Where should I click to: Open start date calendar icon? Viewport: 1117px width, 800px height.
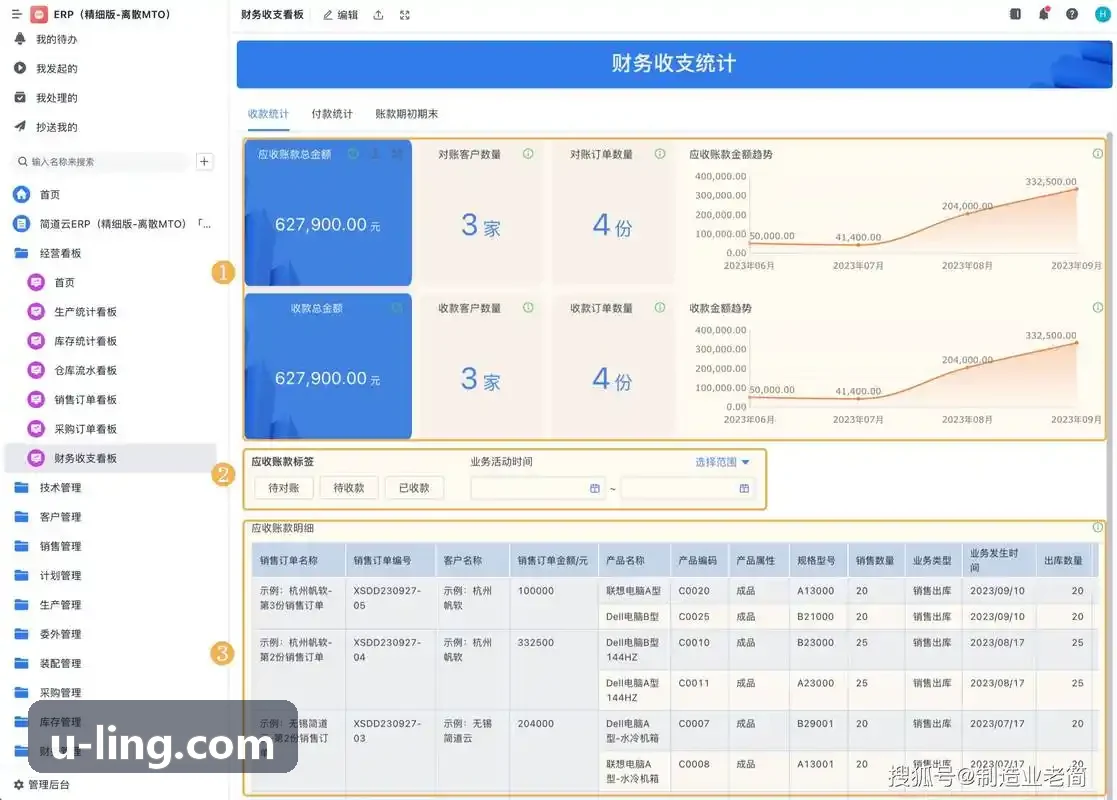click(x=595, y=489)
